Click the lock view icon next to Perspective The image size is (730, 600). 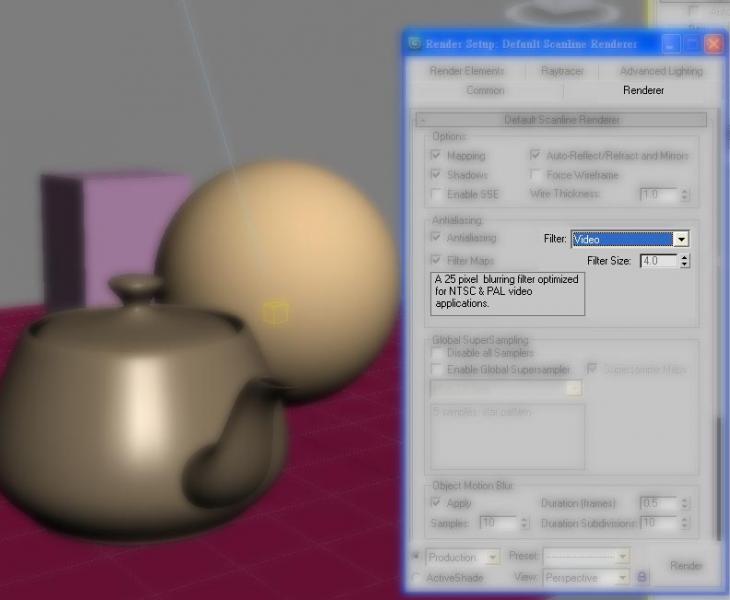click(x=642, y=577)
